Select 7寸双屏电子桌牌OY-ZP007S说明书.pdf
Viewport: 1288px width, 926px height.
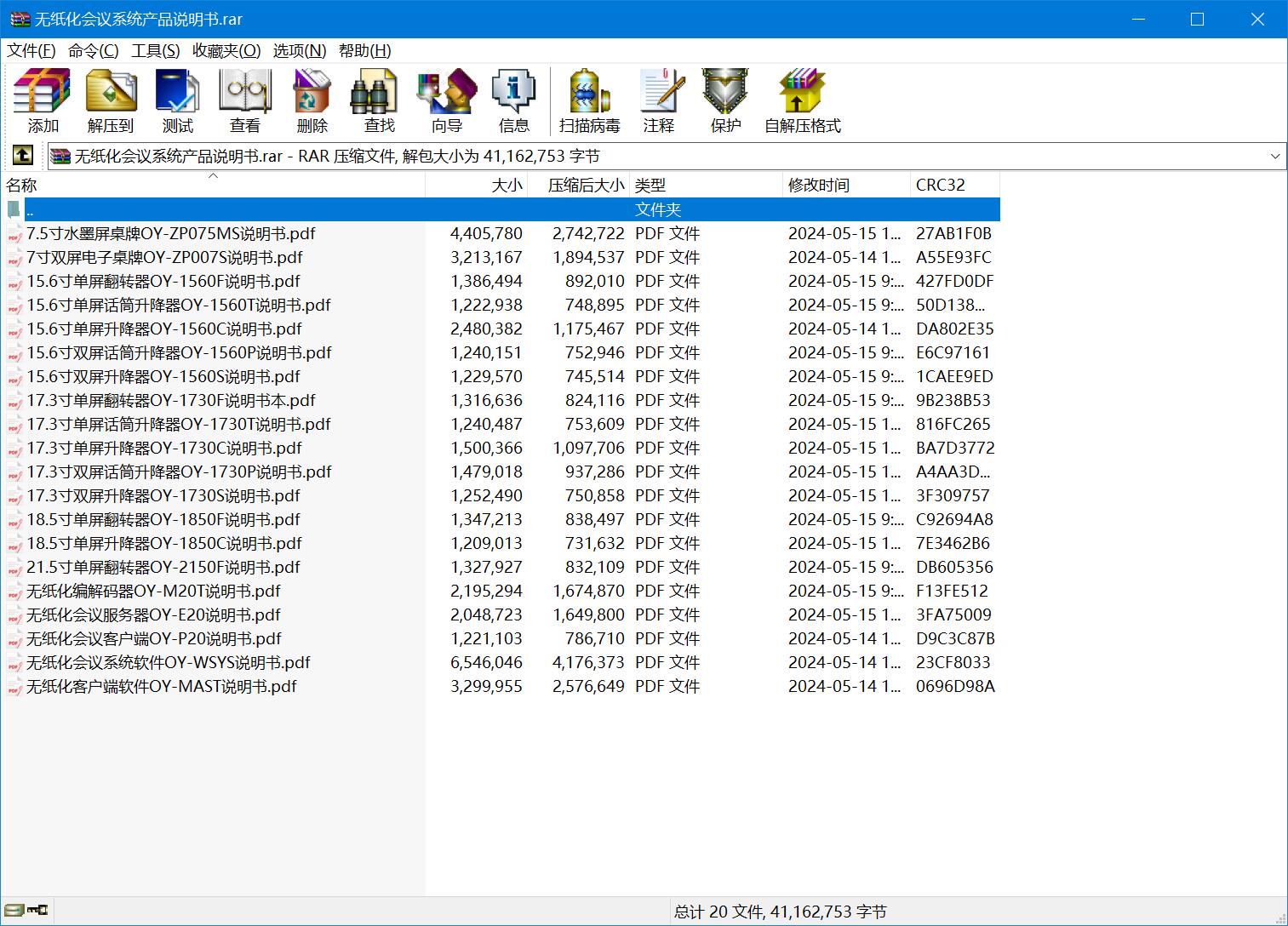click(x=501, y=257)
